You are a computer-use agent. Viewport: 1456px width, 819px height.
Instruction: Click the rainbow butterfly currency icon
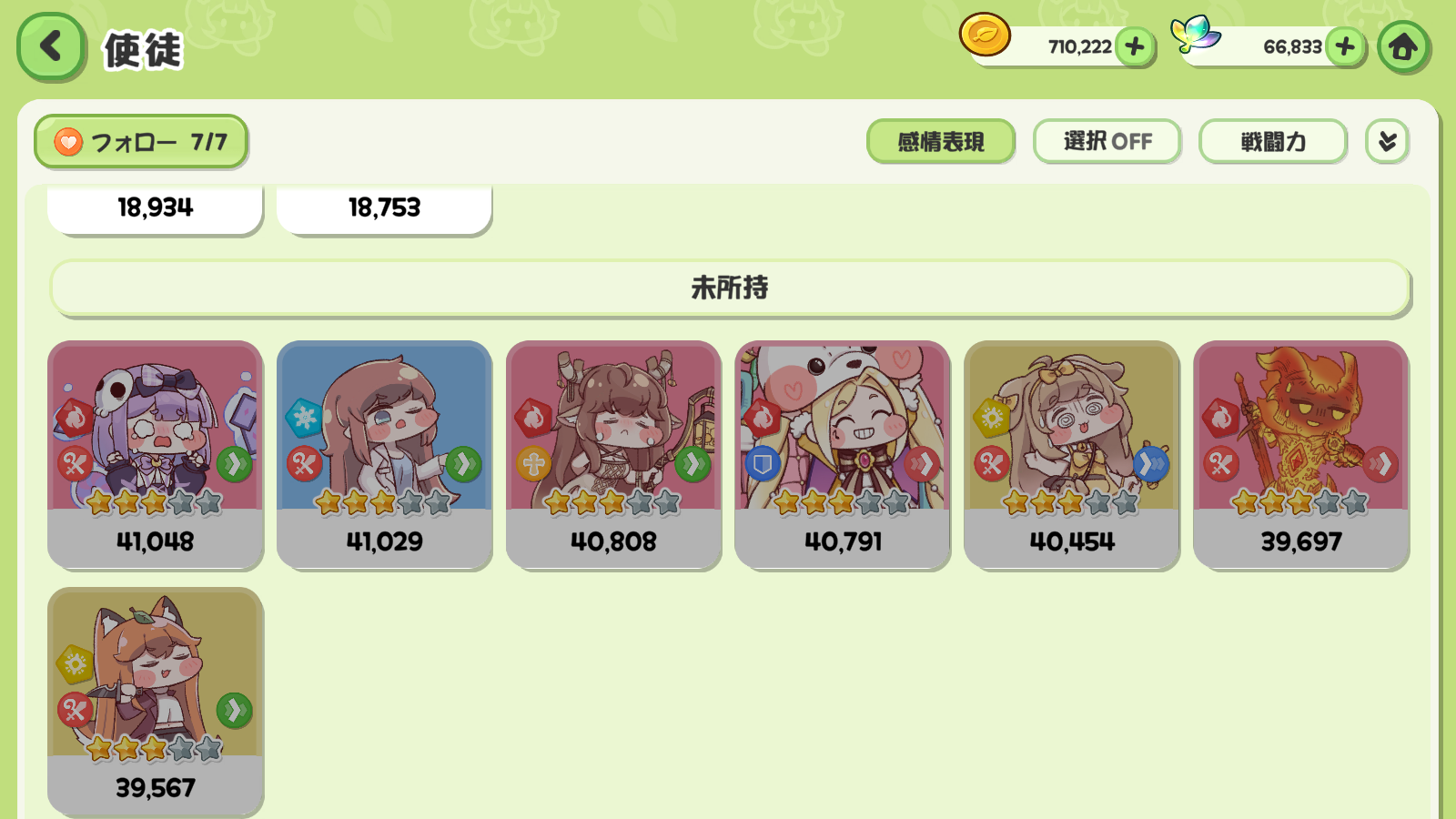[x=1195, y=35]
